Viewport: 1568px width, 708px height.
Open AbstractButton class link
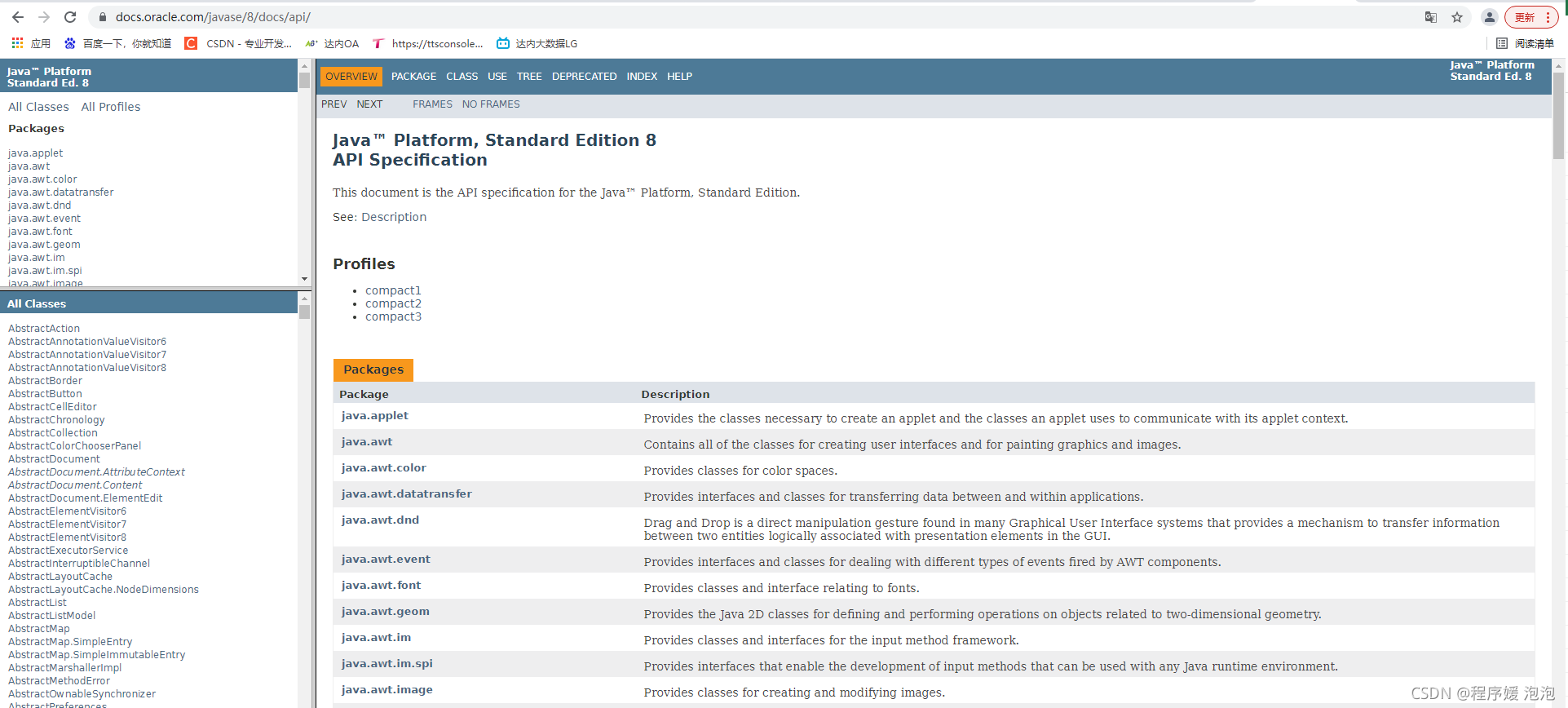45,394
